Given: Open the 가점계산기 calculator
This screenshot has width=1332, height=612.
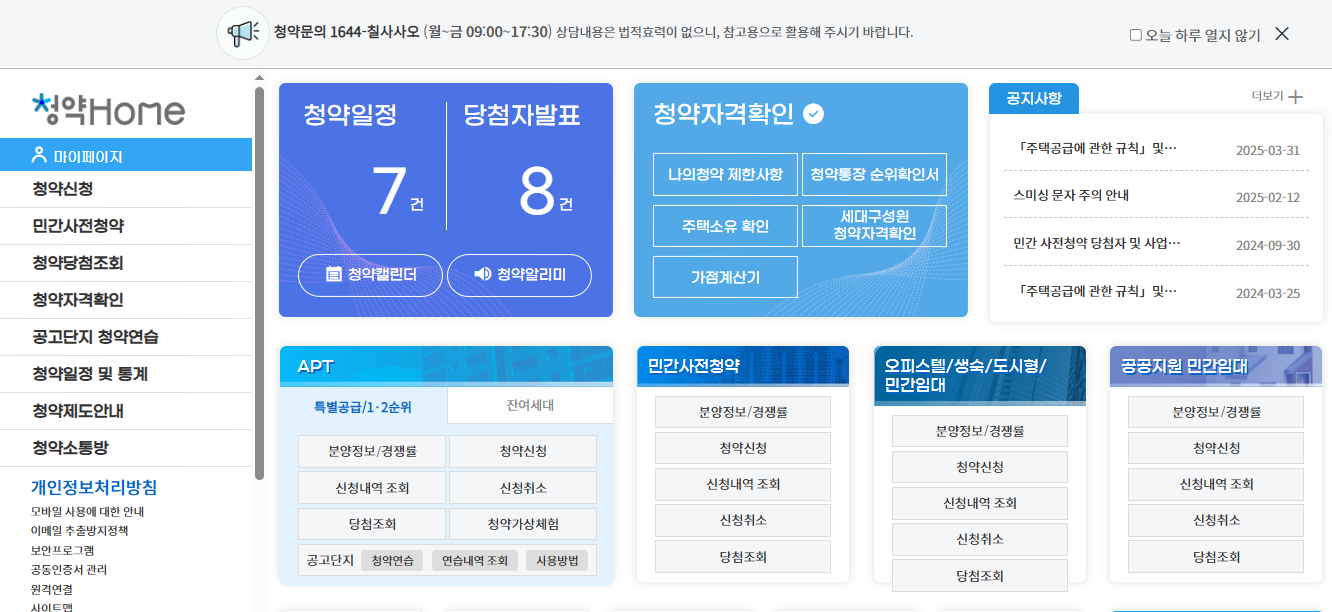Looking at the screenshot, I should [x=724, y=276].
